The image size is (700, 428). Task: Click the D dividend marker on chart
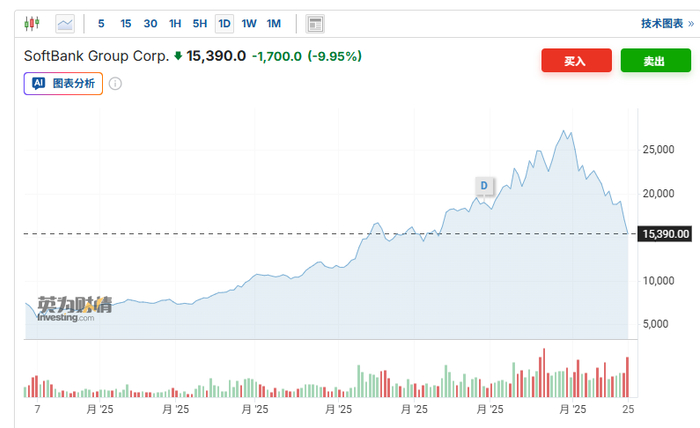(x=484, y=186)
